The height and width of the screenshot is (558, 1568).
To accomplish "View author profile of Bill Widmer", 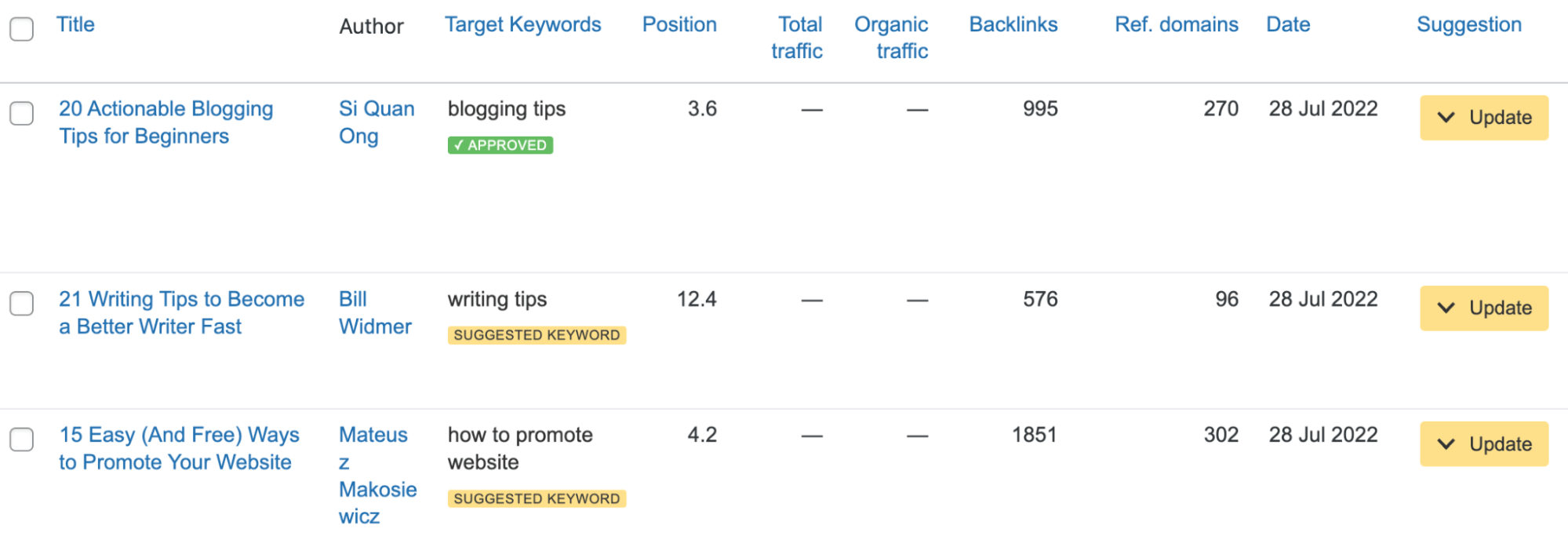I will tap(375, 312).
